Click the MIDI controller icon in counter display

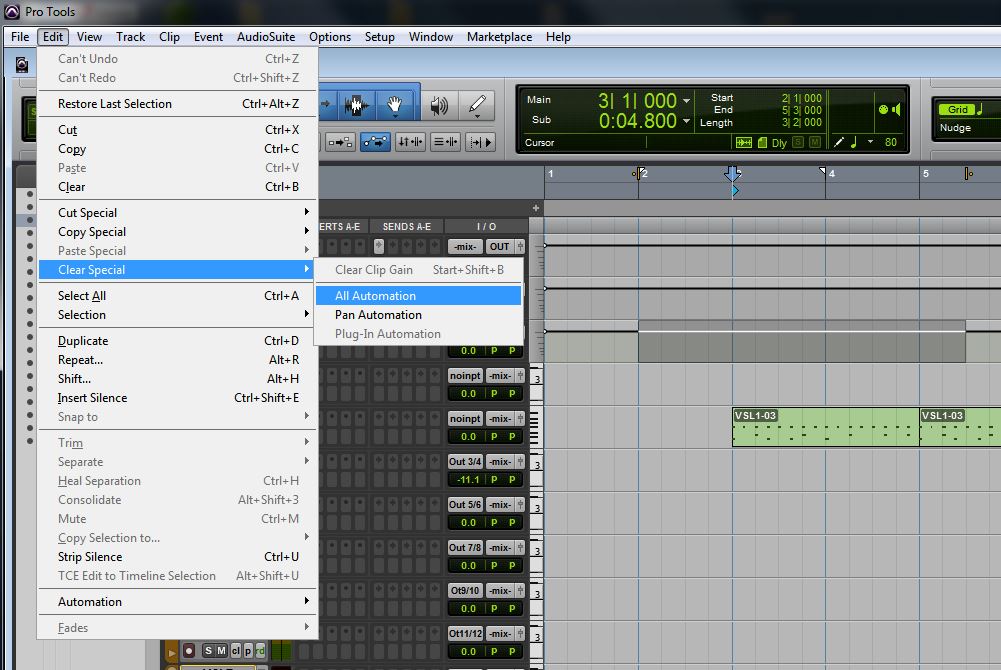click(x=883, y=109)
